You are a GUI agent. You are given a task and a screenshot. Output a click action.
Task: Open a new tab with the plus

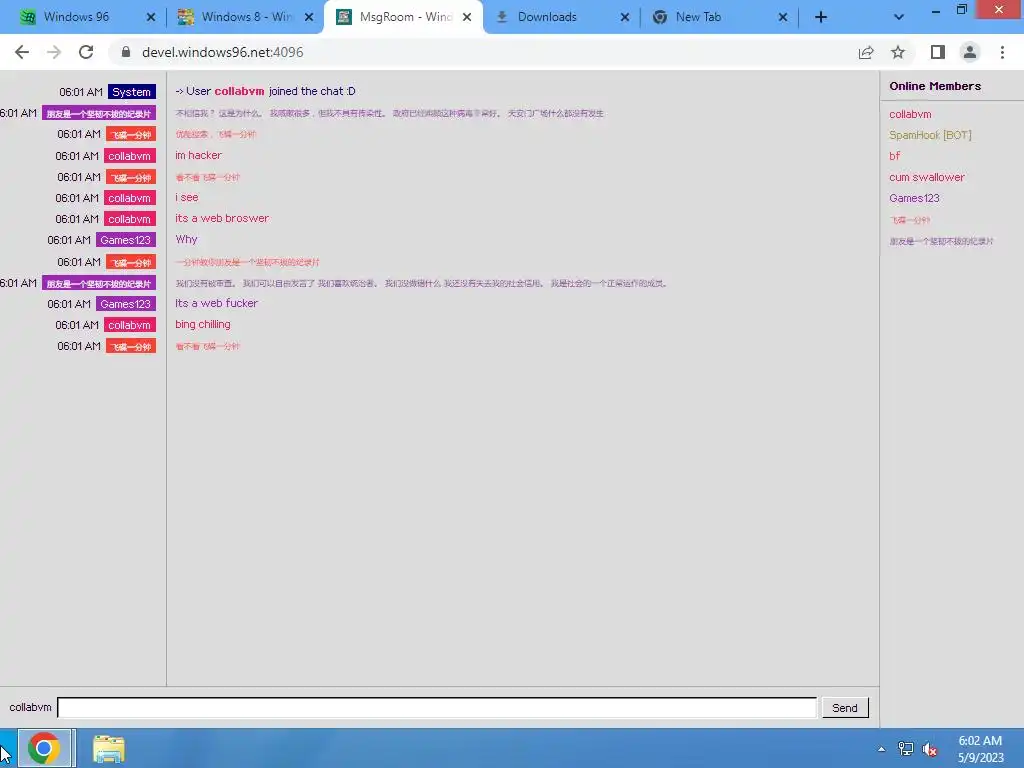point(821,18)
